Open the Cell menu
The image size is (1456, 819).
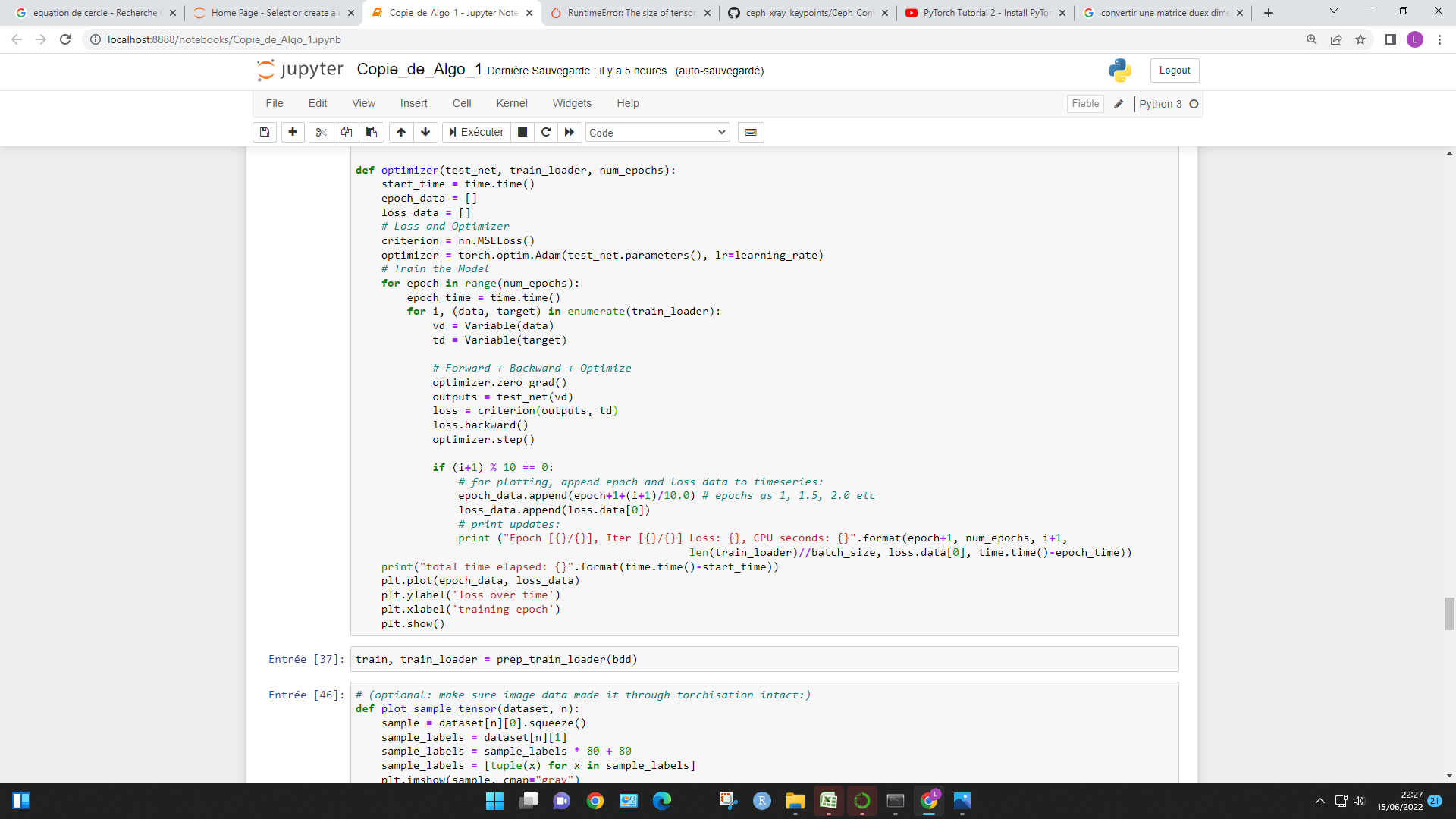click(462, 103)
